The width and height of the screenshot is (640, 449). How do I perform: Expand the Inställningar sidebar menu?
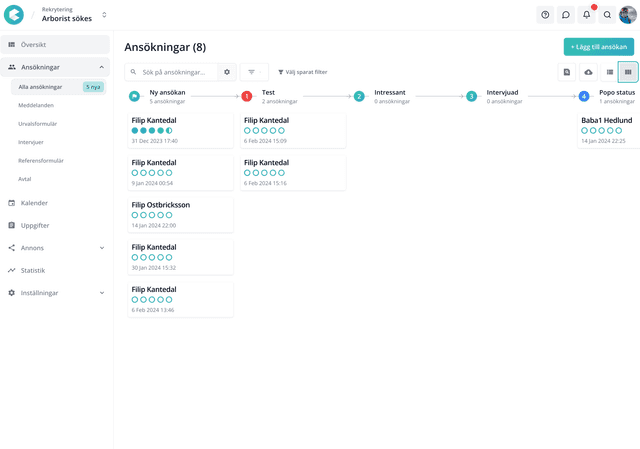(x=102, y=293)
